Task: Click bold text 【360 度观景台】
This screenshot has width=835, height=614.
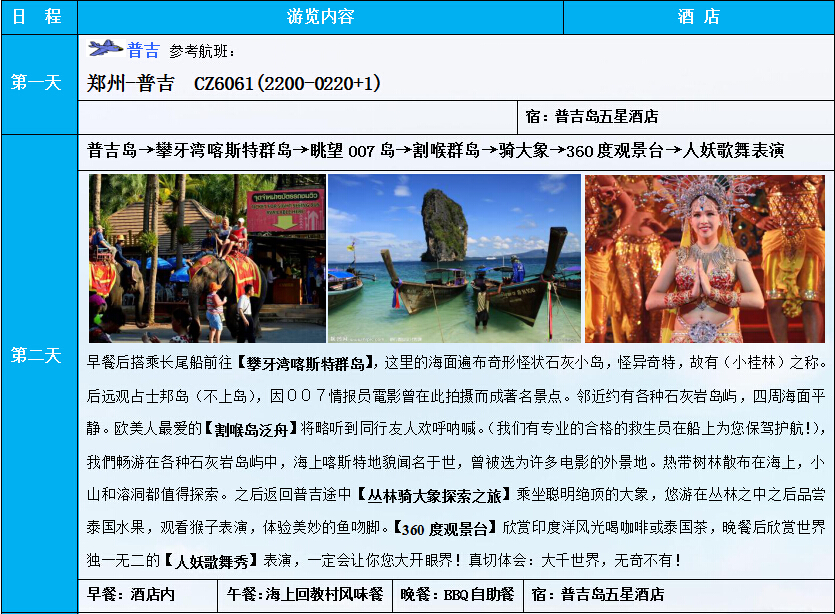Action: (445, 529)
